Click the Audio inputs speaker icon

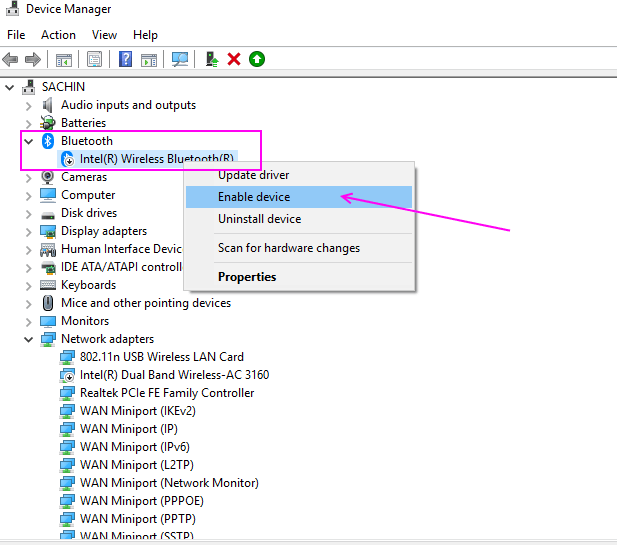tap(47, 105)
